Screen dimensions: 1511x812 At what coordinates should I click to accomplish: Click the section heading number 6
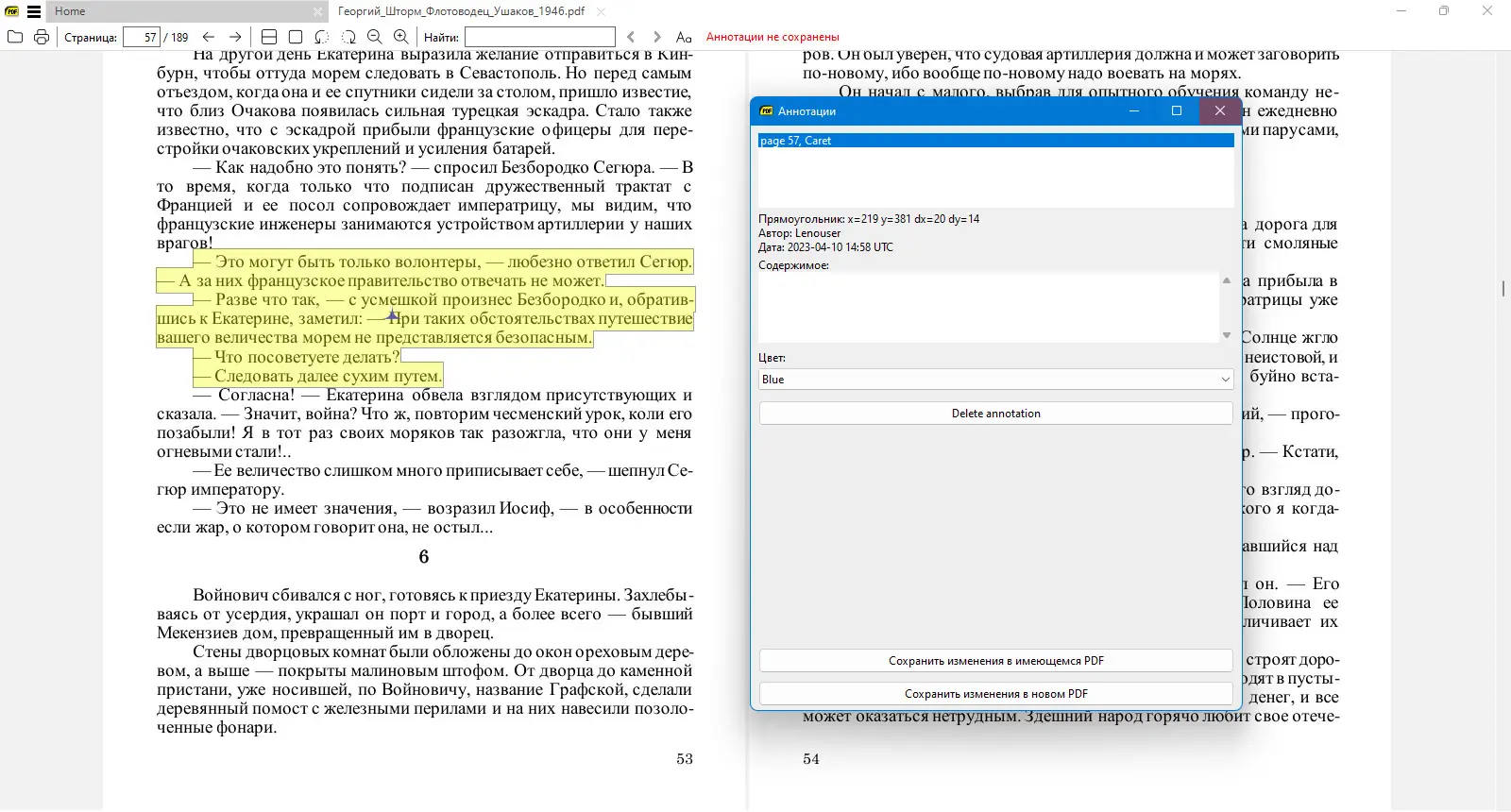[424, 557]
